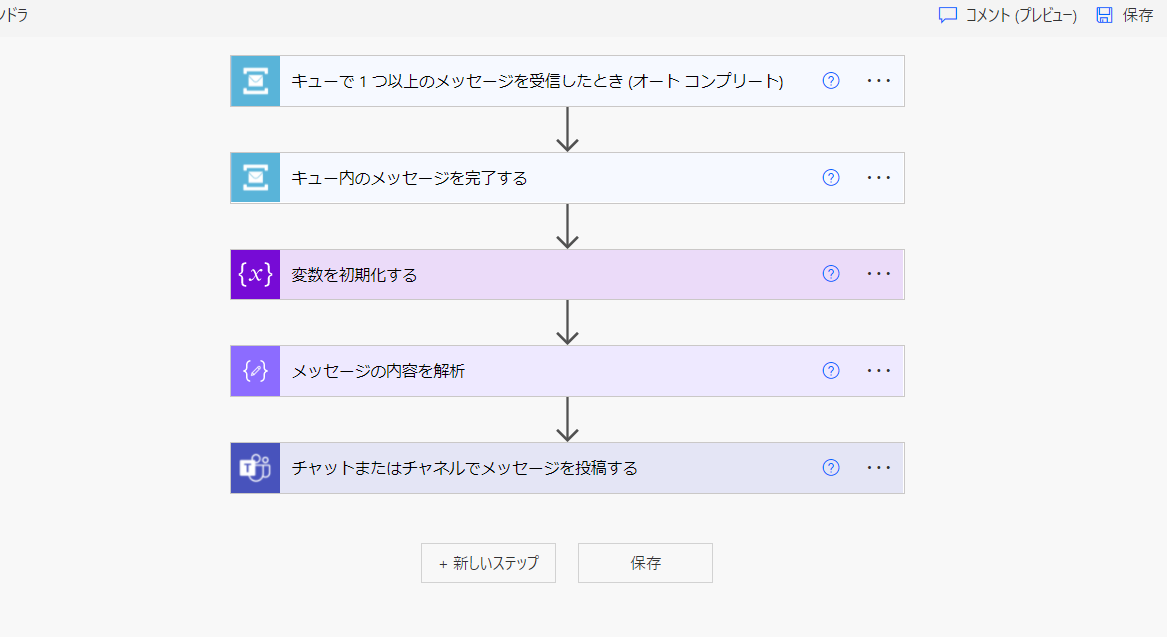Screen dimensions: 1167x637
Task: Click the help icon on the Teams message step
Action: pos(830,467)
